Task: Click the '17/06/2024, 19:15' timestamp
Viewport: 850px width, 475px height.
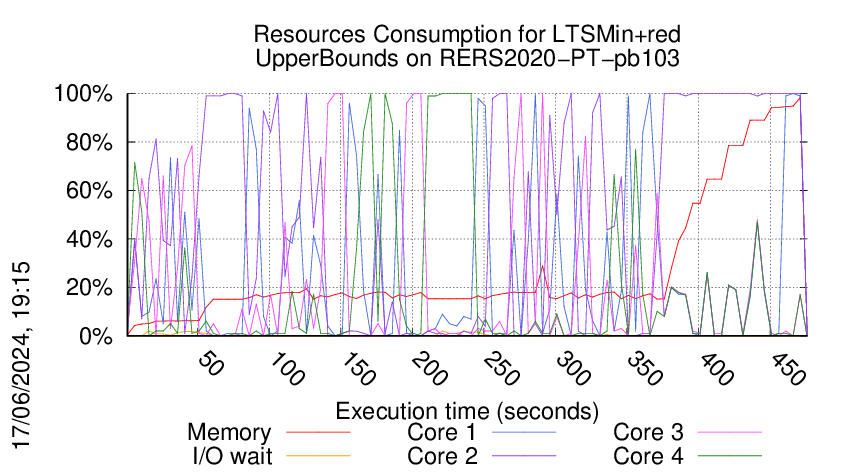Action: [21, 356]
